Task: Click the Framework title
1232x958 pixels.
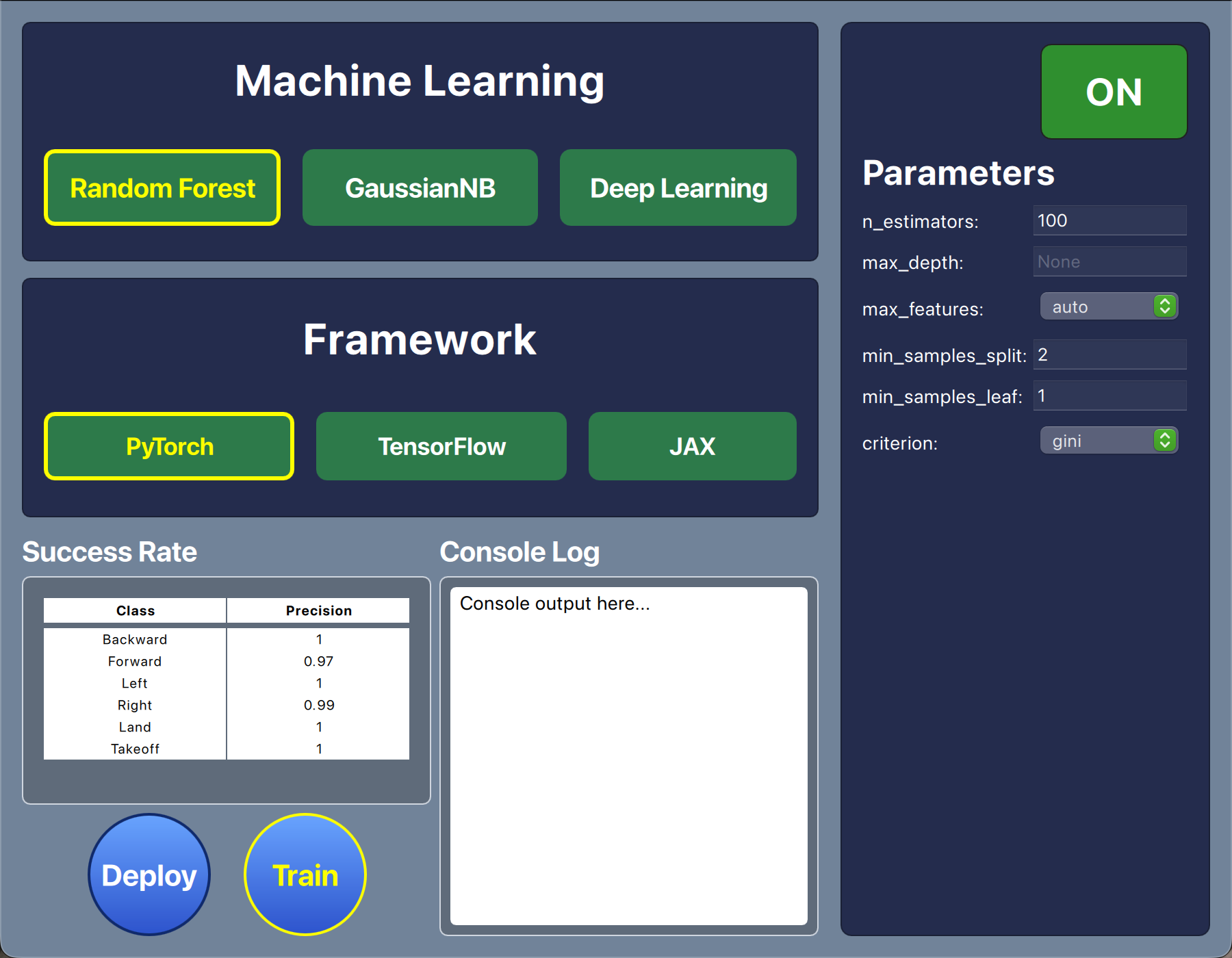Action: 420,339
